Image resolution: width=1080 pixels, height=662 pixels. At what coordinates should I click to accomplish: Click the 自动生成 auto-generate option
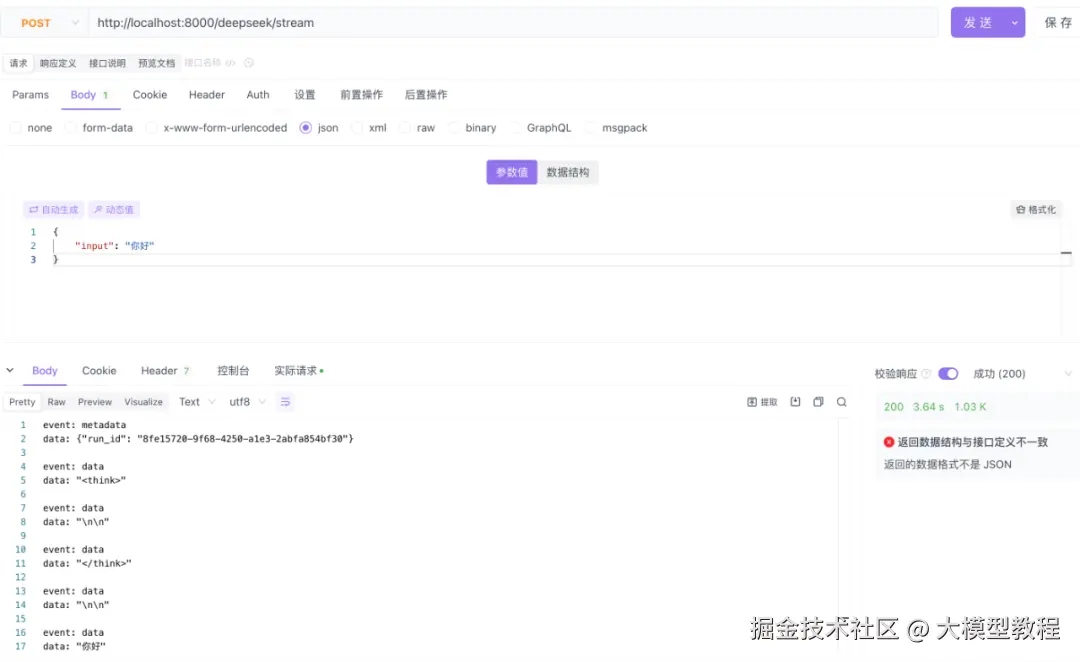[x=53, y=209]
